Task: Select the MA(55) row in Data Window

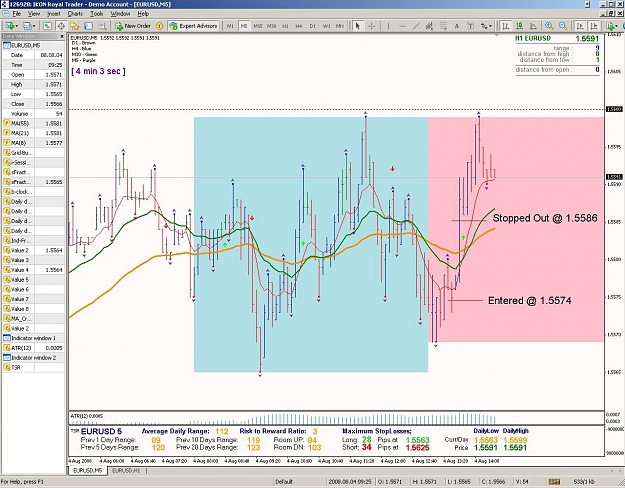Action: tap(33, 123)
